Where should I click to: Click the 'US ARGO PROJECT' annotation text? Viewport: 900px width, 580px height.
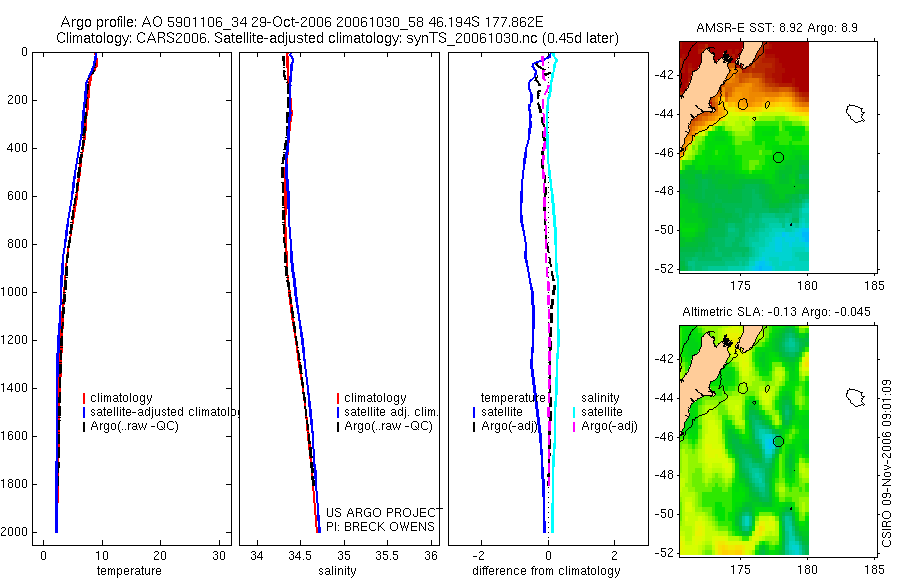(383, 513)
